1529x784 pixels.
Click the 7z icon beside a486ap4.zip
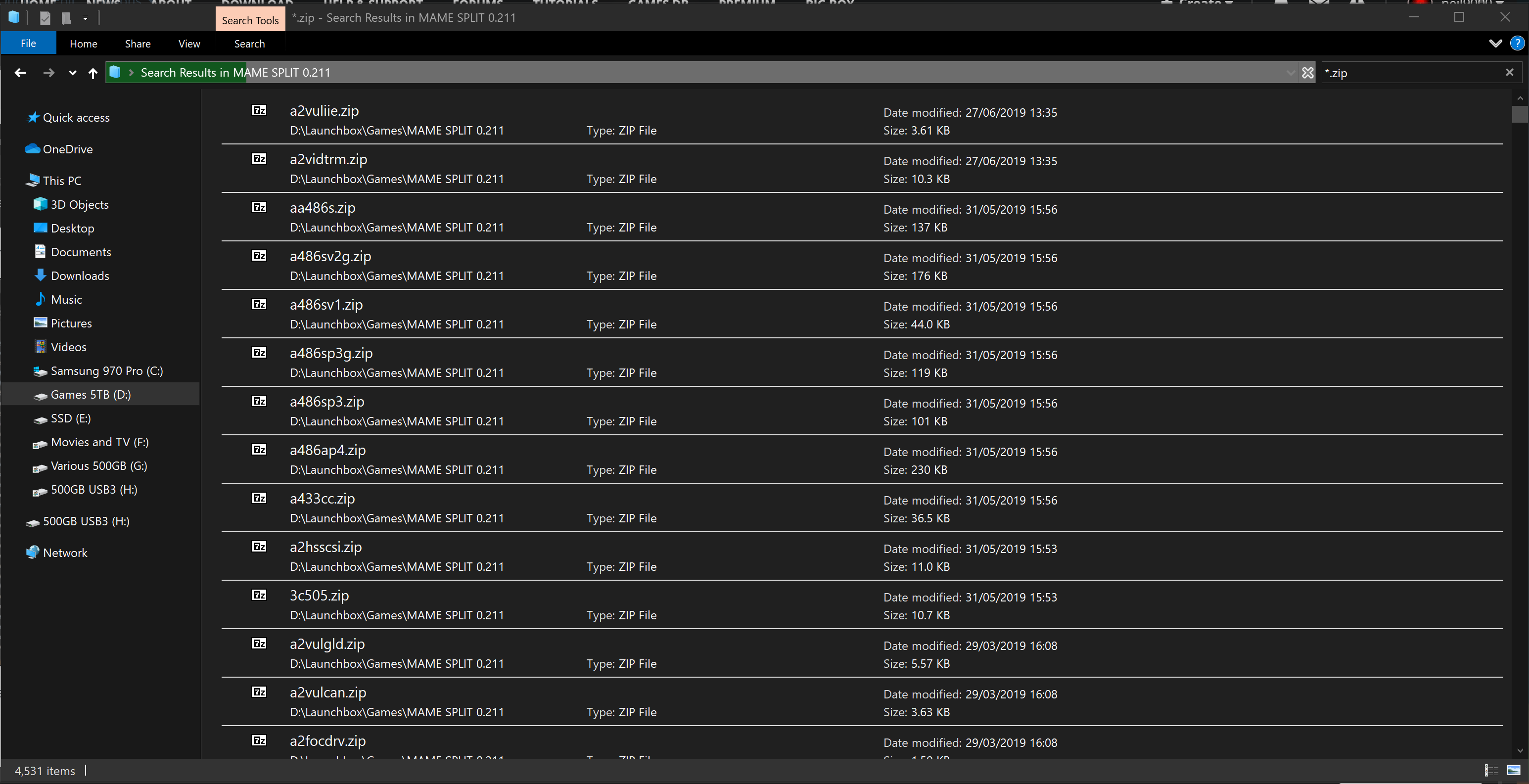pyautogui.click(x=259, y=450)
